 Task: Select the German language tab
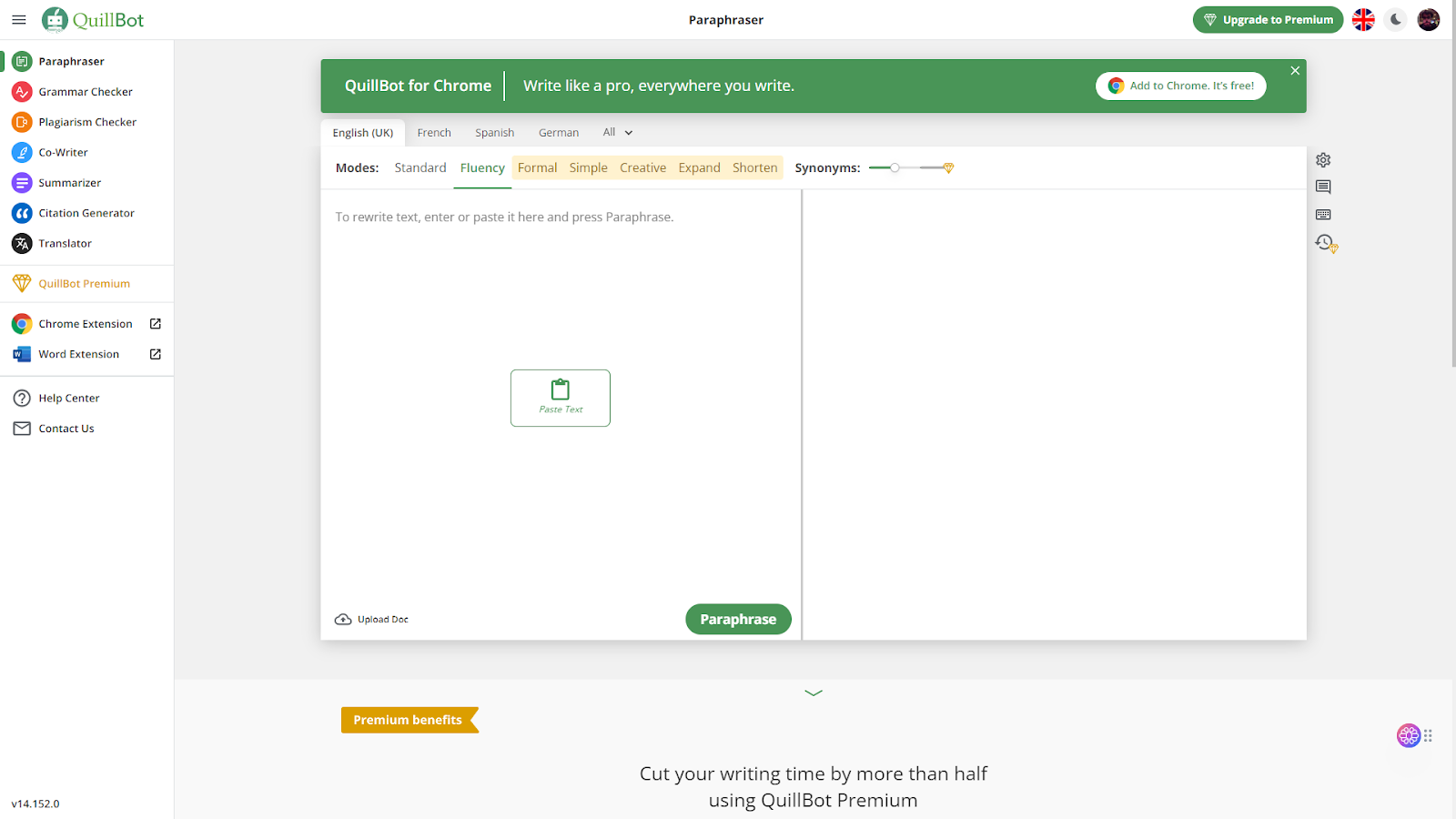click(559, 133)
